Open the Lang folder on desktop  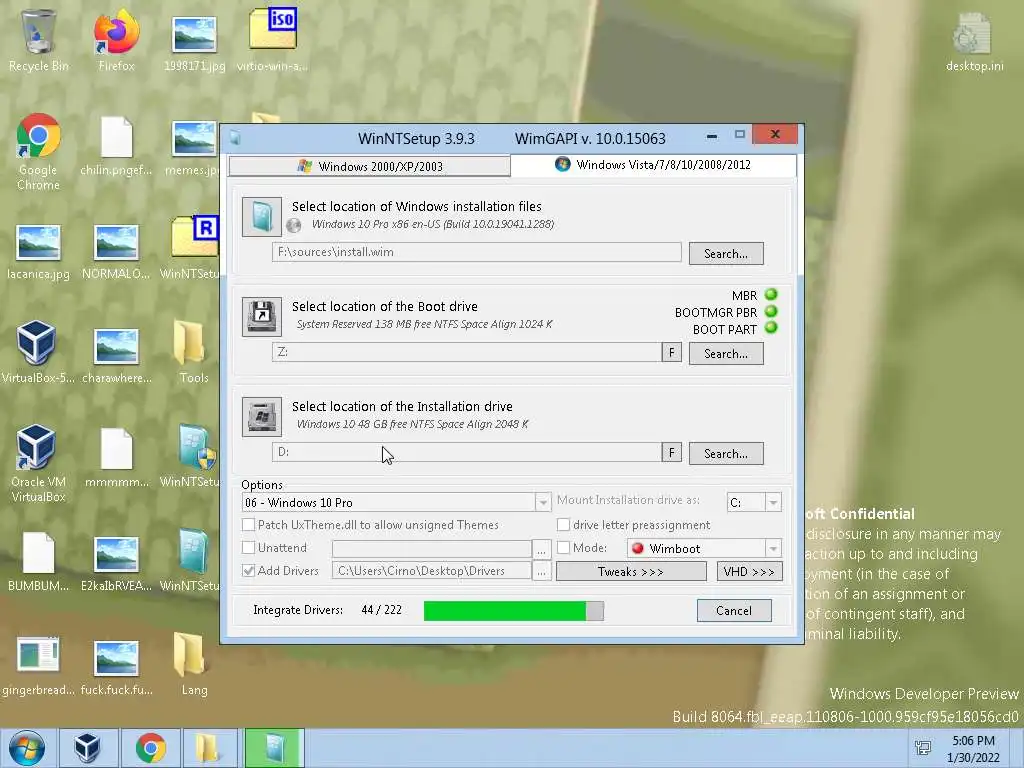point(193,665)
